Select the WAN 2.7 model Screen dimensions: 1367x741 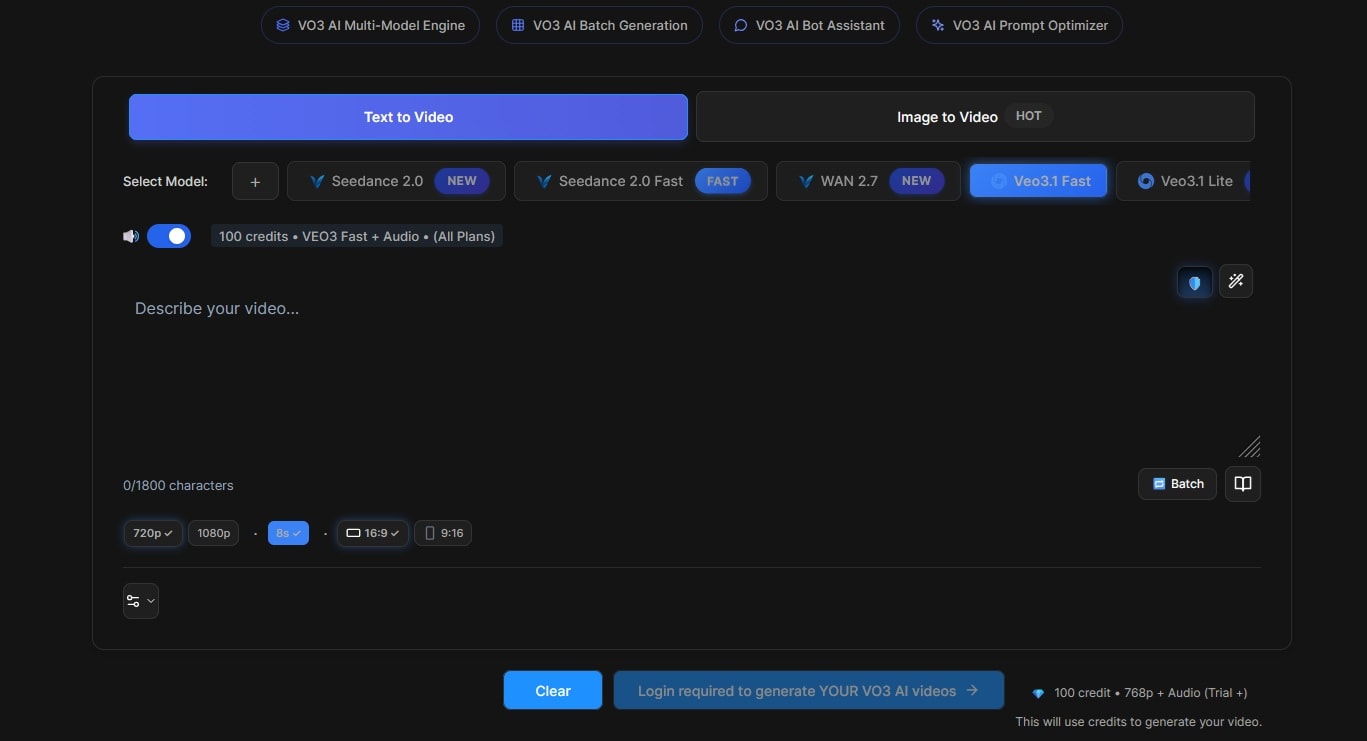(868, 181)
